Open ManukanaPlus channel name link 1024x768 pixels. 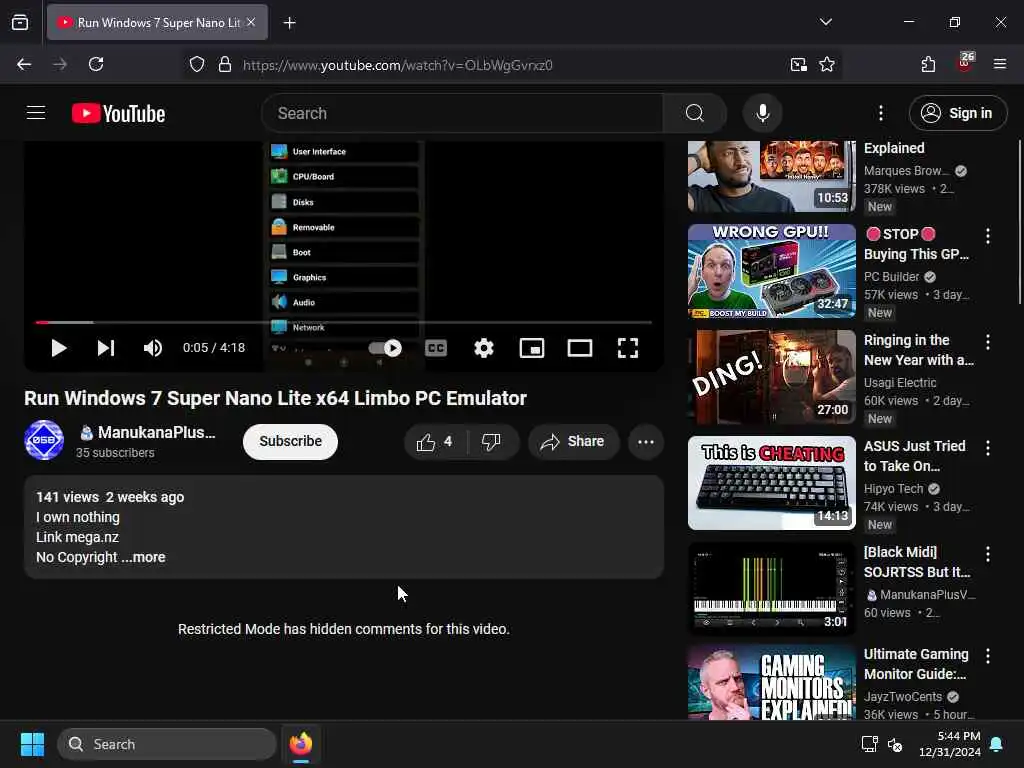click(148, 432)
